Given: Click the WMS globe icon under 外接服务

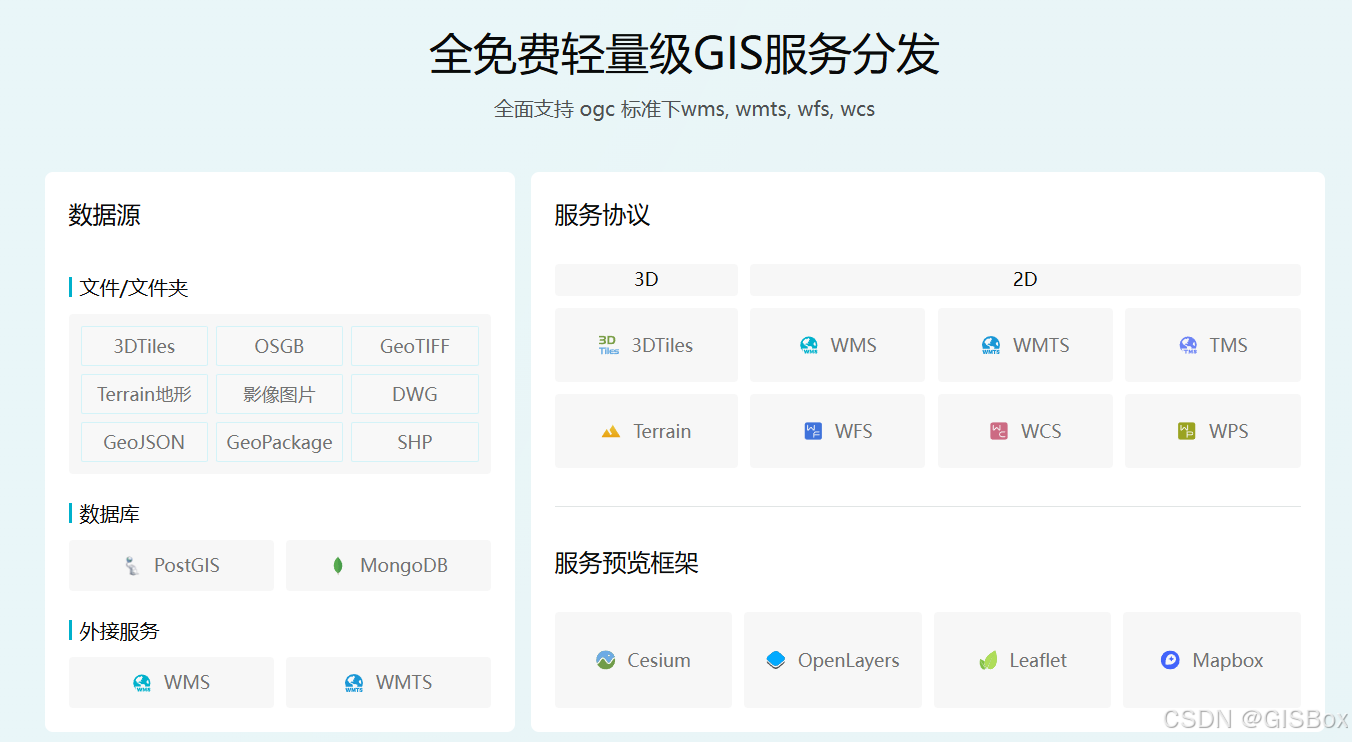Looking at the screenshot, I should [142, 683].
